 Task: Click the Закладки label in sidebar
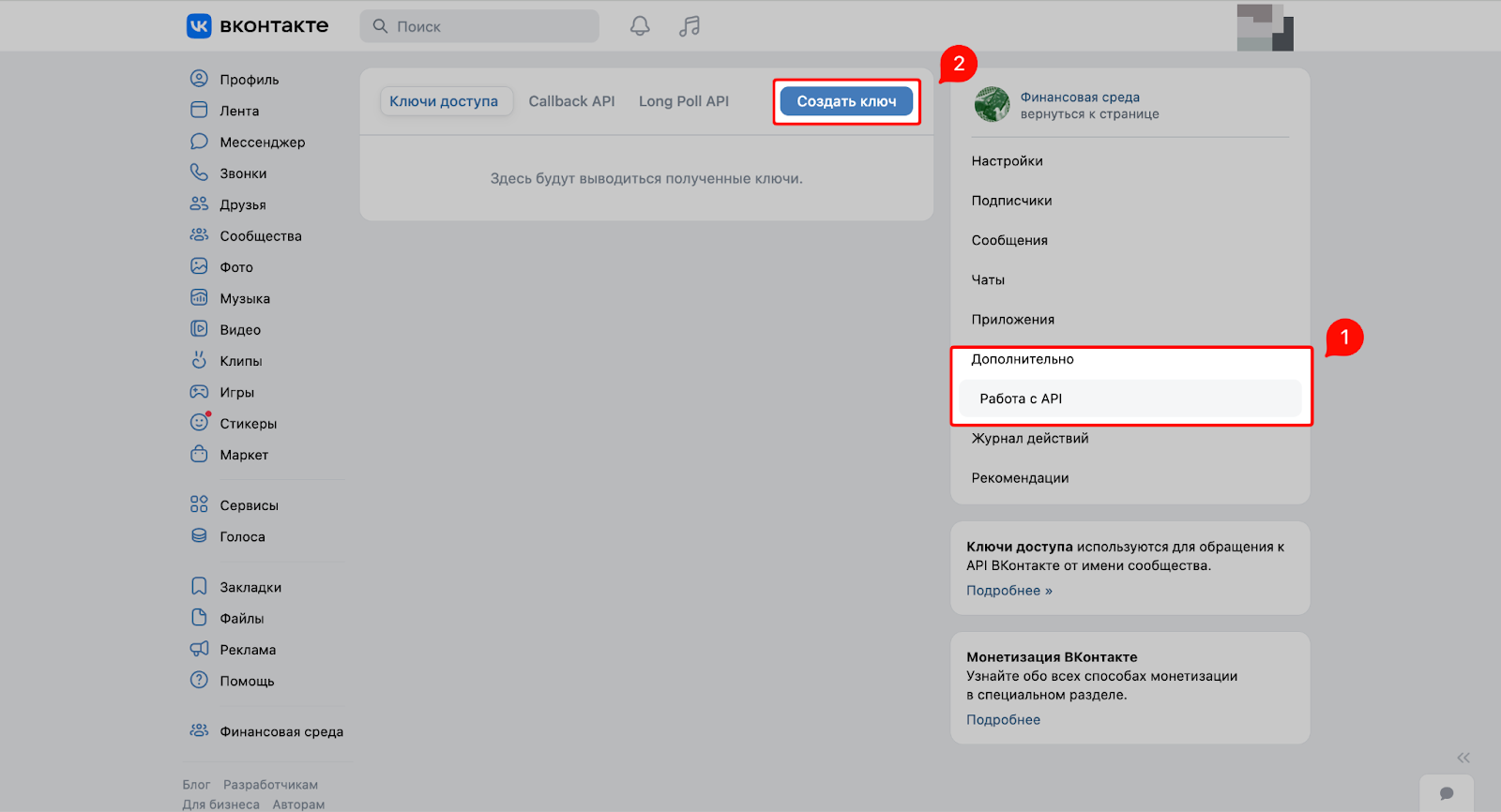(x=250, y=587)
